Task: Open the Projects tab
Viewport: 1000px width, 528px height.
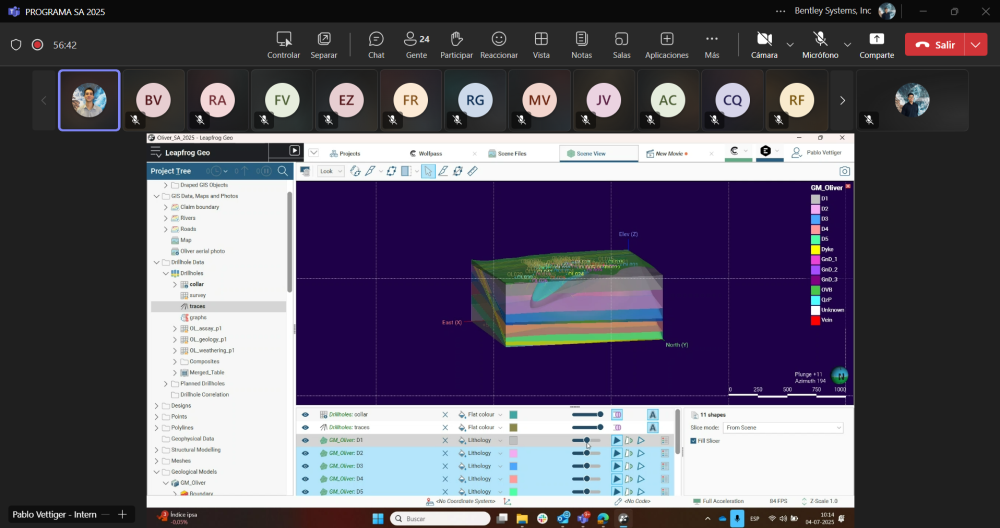Action: tap(343, 154)
